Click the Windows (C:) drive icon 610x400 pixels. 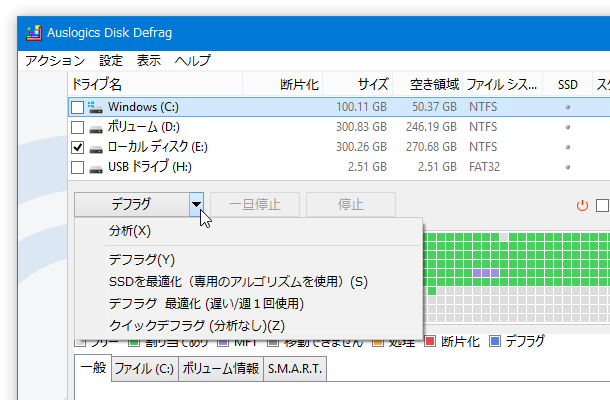(95, 107)
